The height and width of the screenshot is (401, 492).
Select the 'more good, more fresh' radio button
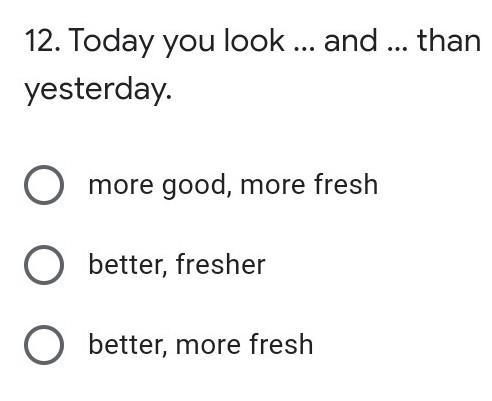pos(44,185)
